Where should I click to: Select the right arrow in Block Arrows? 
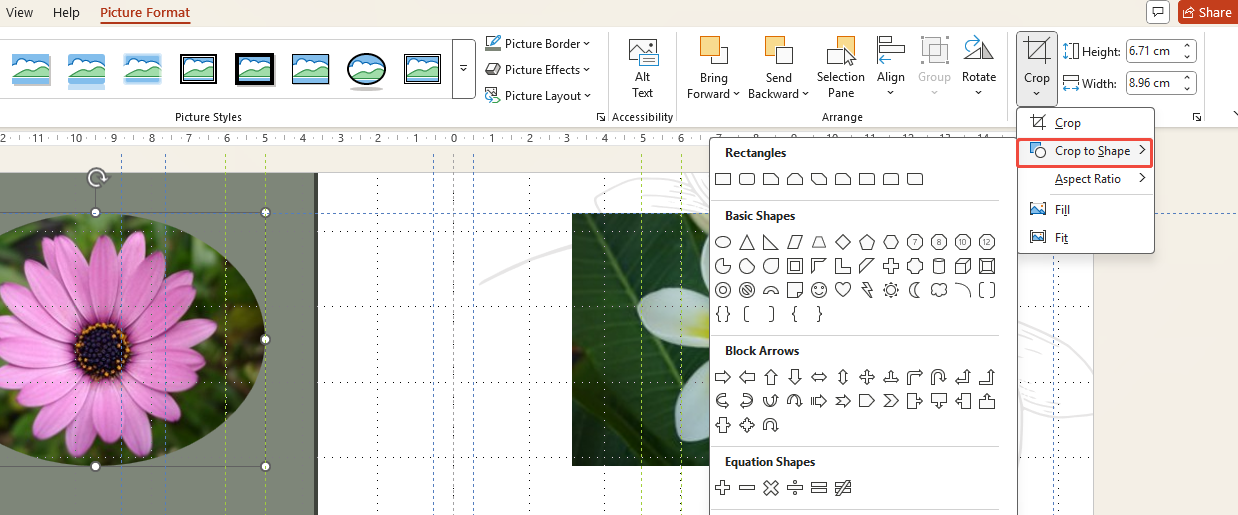(723, 377)
